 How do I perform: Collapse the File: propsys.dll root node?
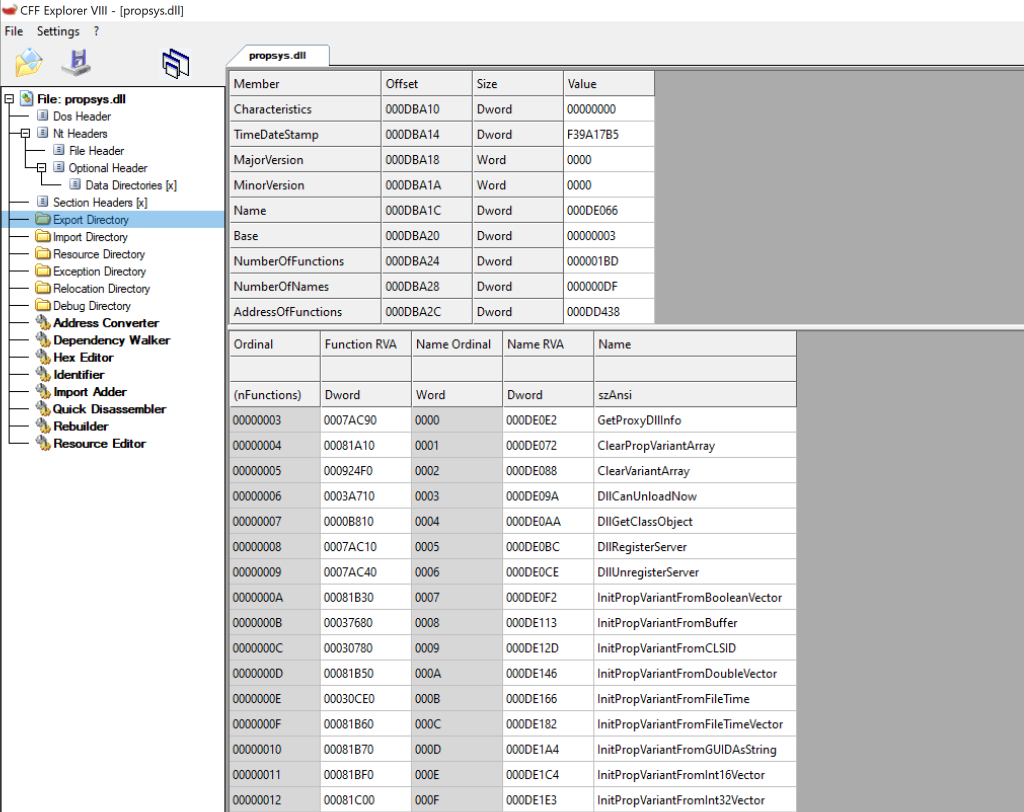click(x=9, y=99)
